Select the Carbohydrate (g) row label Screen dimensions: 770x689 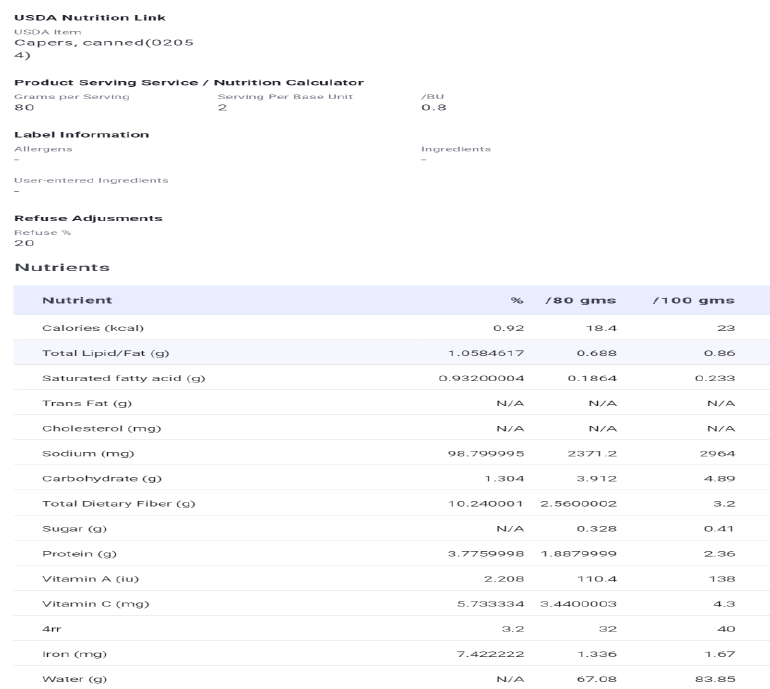[x=102, y=478]
